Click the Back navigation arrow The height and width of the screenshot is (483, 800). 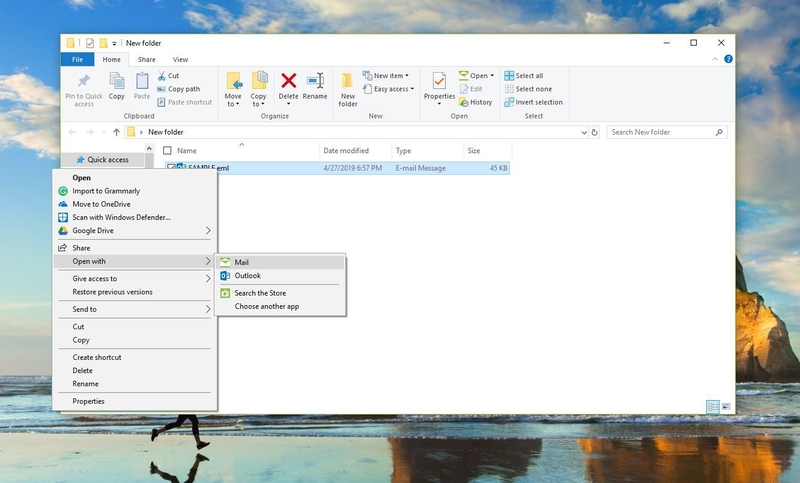coord(72,132)
